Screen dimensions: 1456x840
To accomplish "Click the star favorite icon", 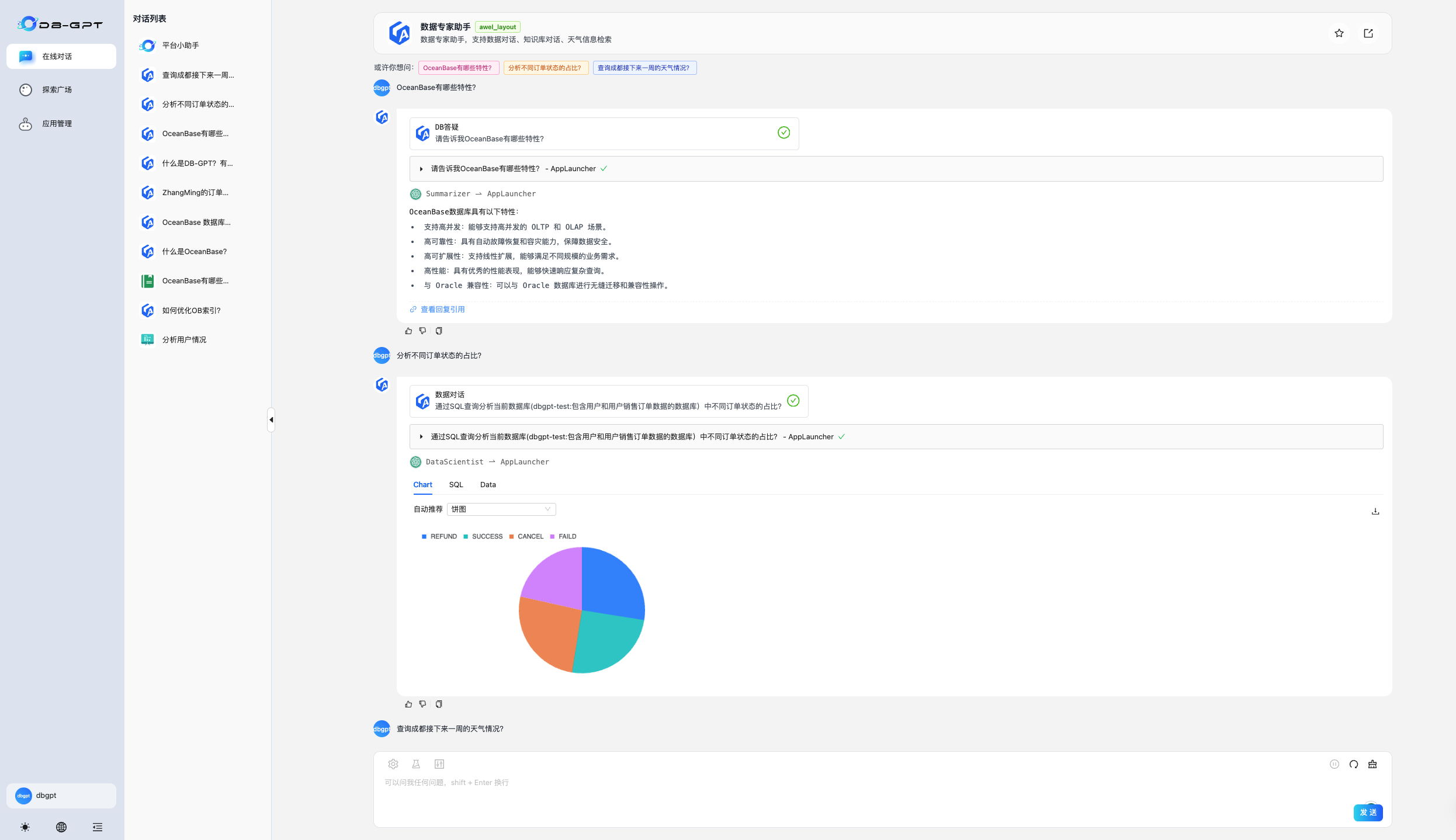I will click(x=1339, y=33).
